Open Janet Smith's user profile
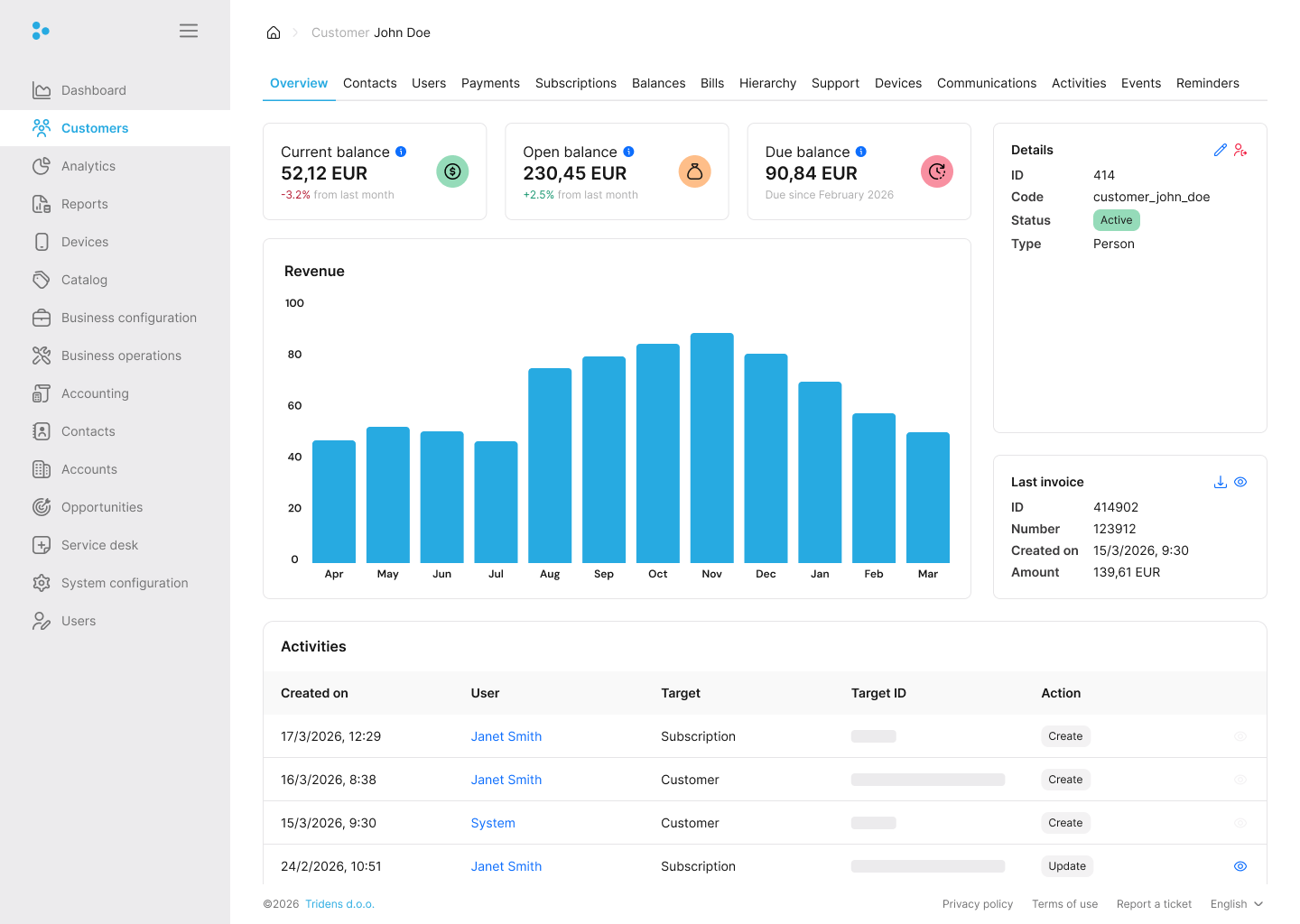The width and height of the screenshot is (1300, 924). (506, 736)
